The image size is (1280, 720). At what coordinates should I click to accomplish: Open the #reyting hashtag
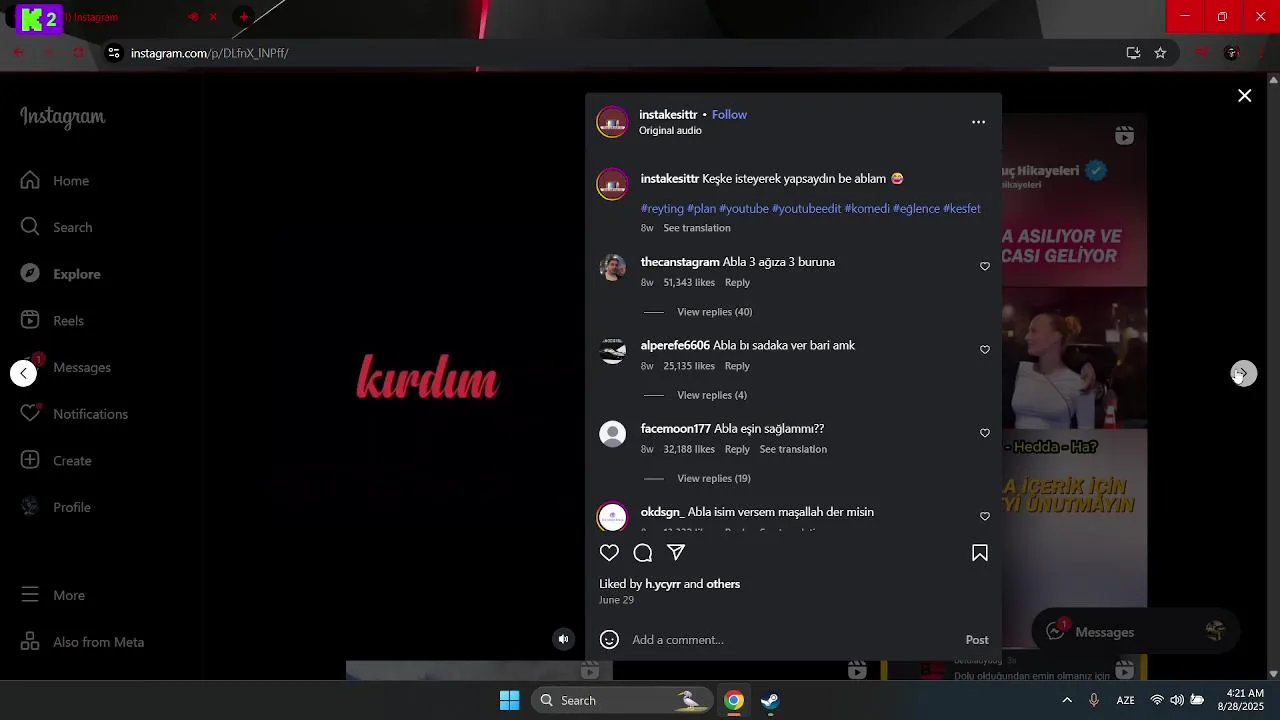point(662,209)
